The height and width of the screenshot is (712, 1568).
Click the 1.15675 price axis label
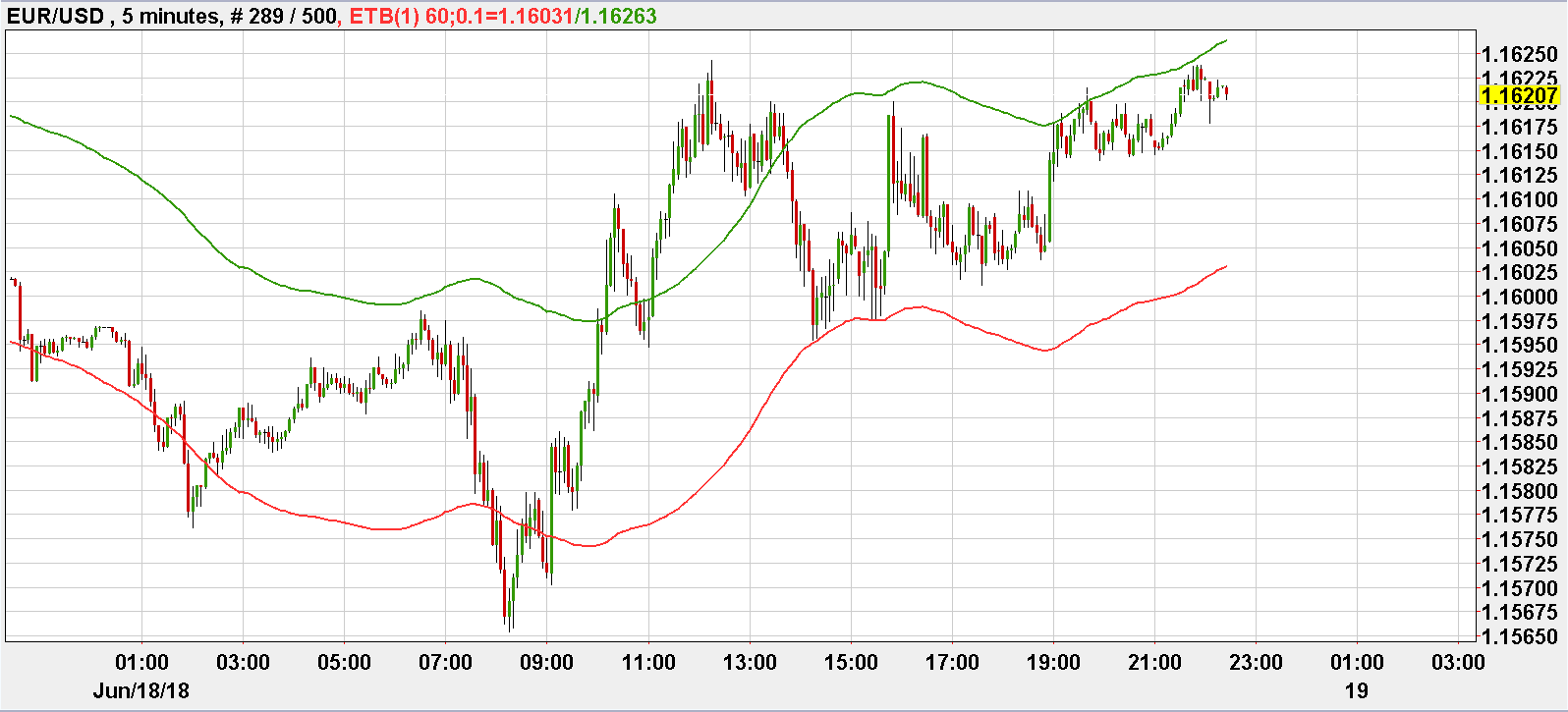1519,612
